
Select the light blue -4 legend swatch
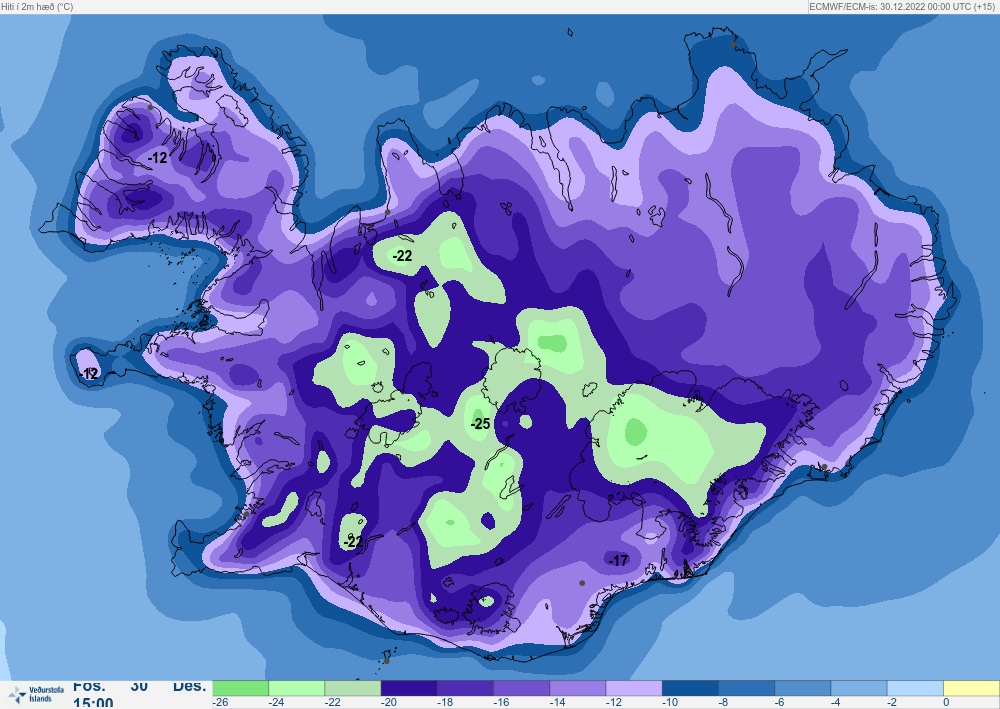858,688
